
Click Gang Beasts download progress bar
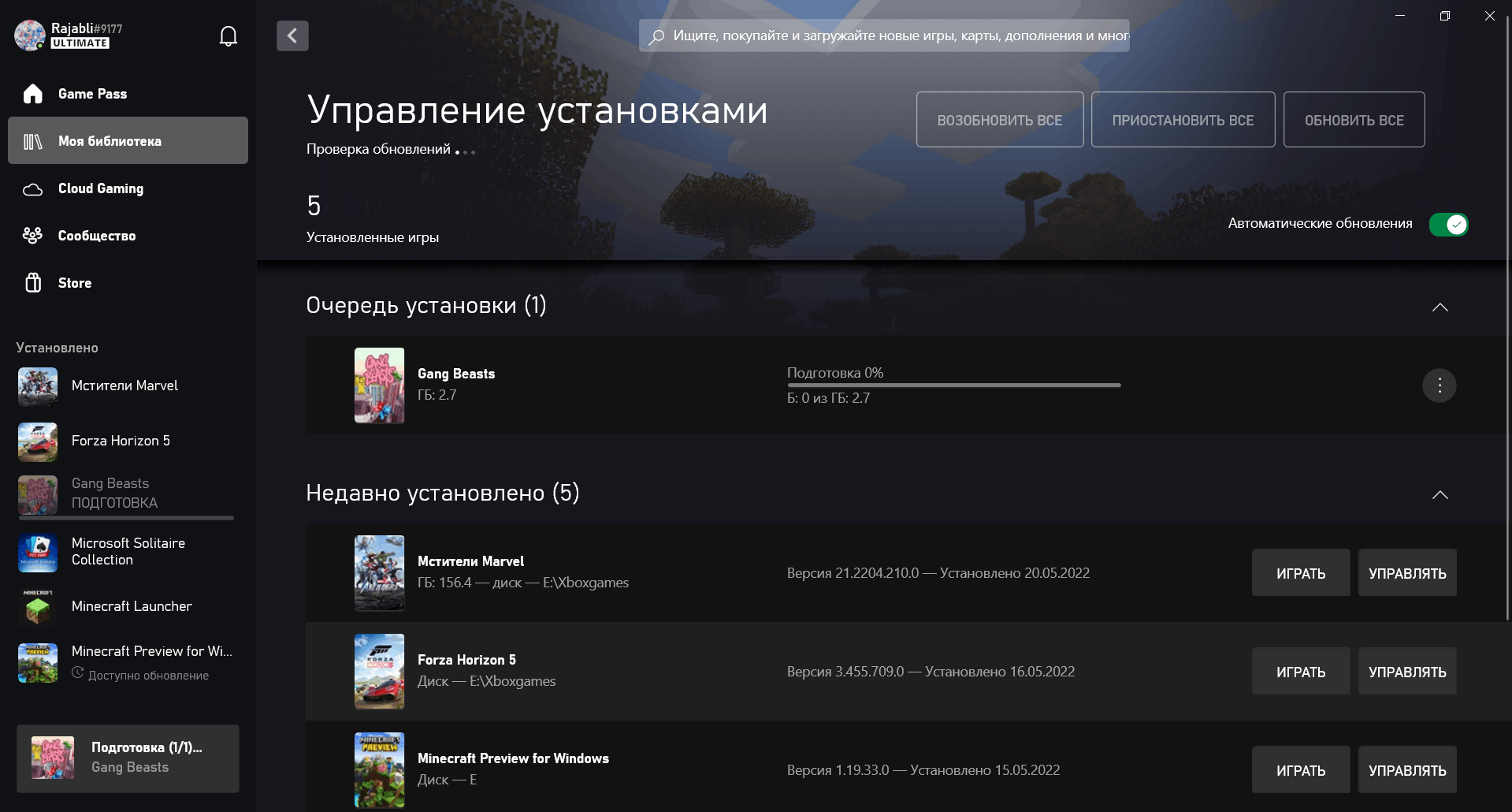coord(953,386)
